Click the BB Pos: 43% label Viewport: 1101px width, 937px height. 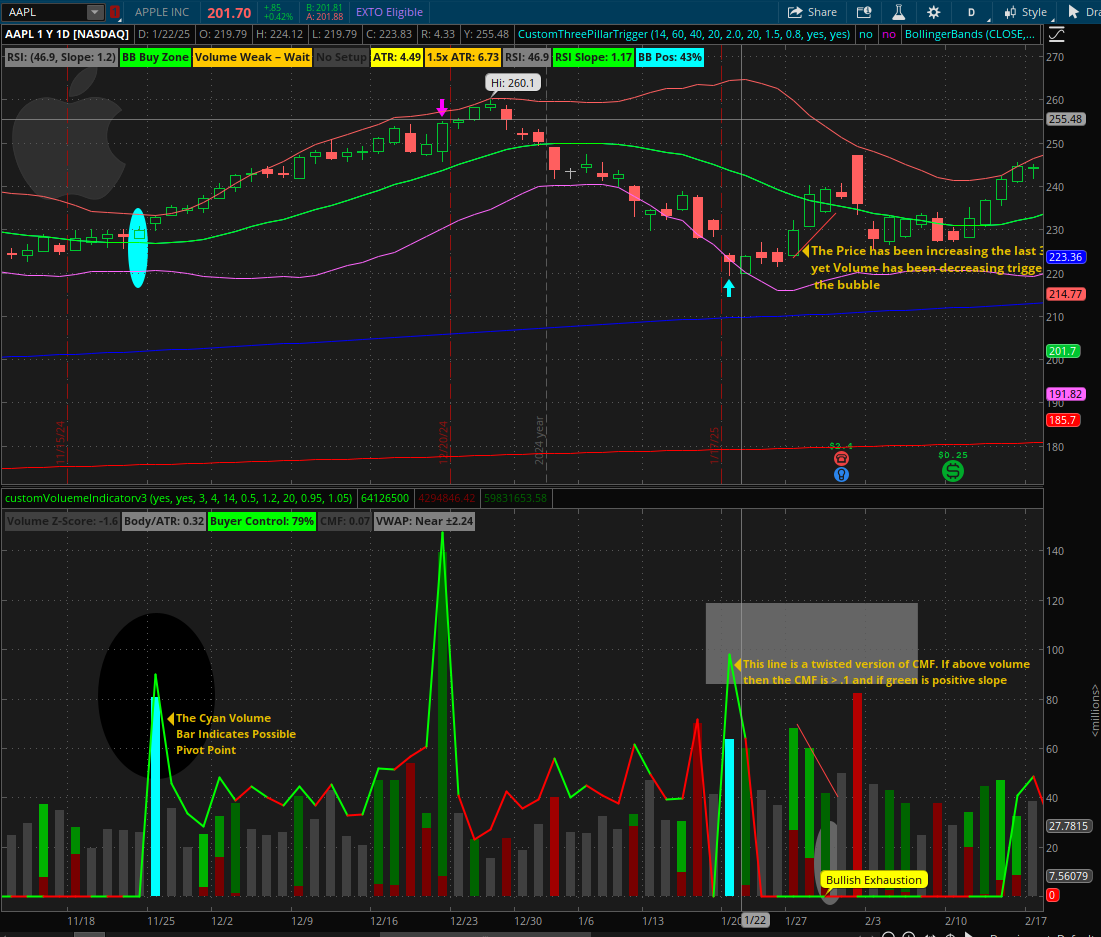(670, 57)
